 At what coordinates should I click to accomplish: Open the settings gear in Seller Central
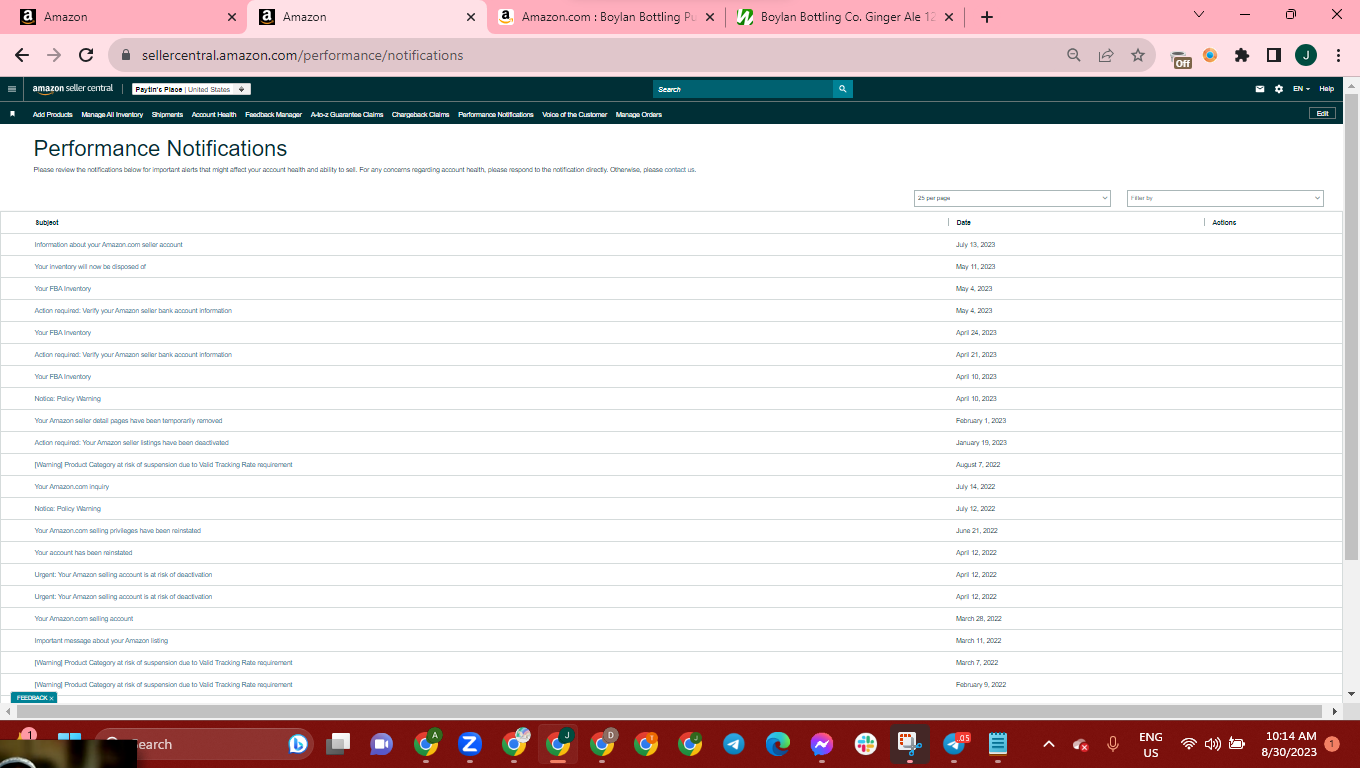[x=1279, y=89]
